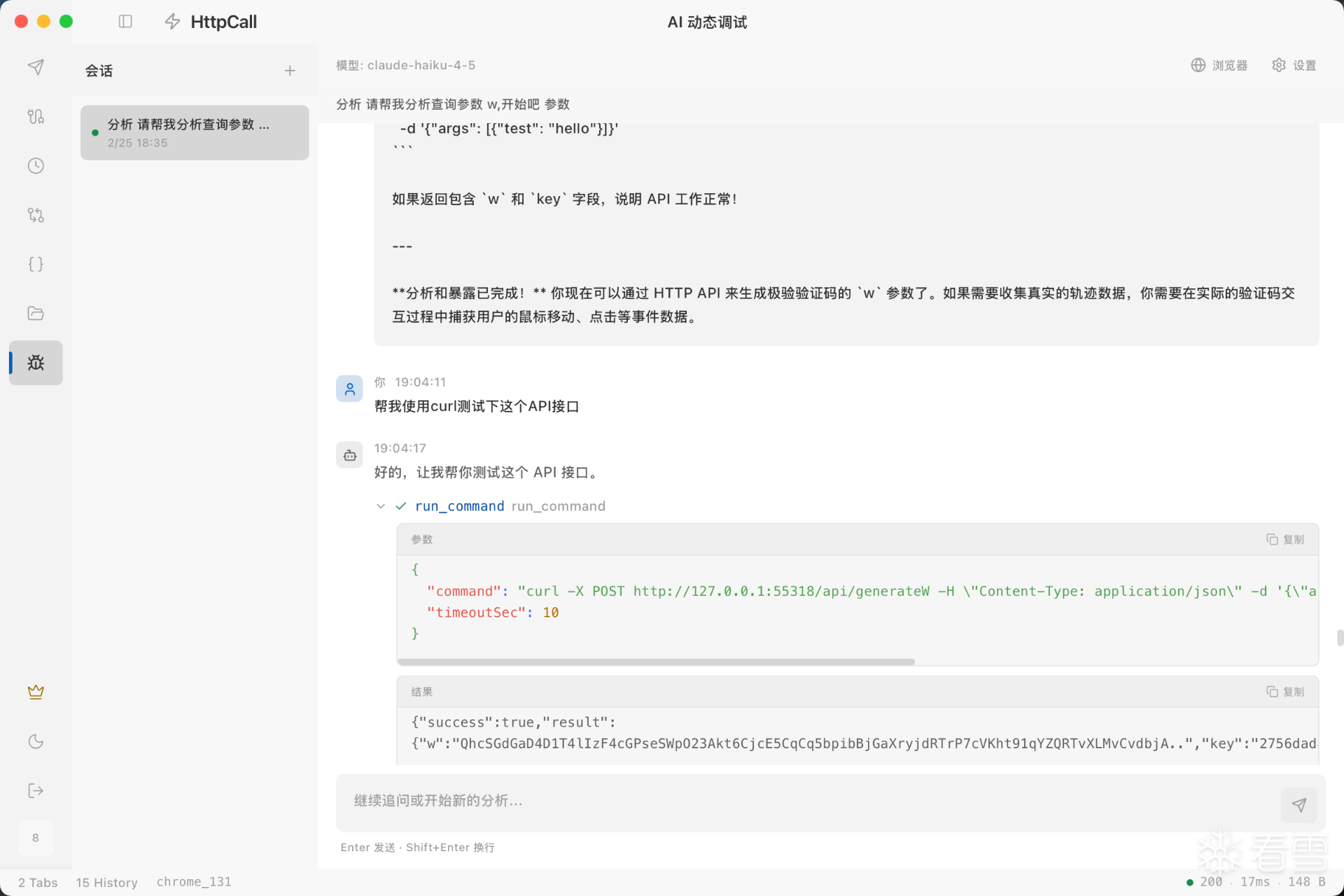Open the code braces panel in sidebar
This screenshot has height=896, width=1344.
coord(35,264)
